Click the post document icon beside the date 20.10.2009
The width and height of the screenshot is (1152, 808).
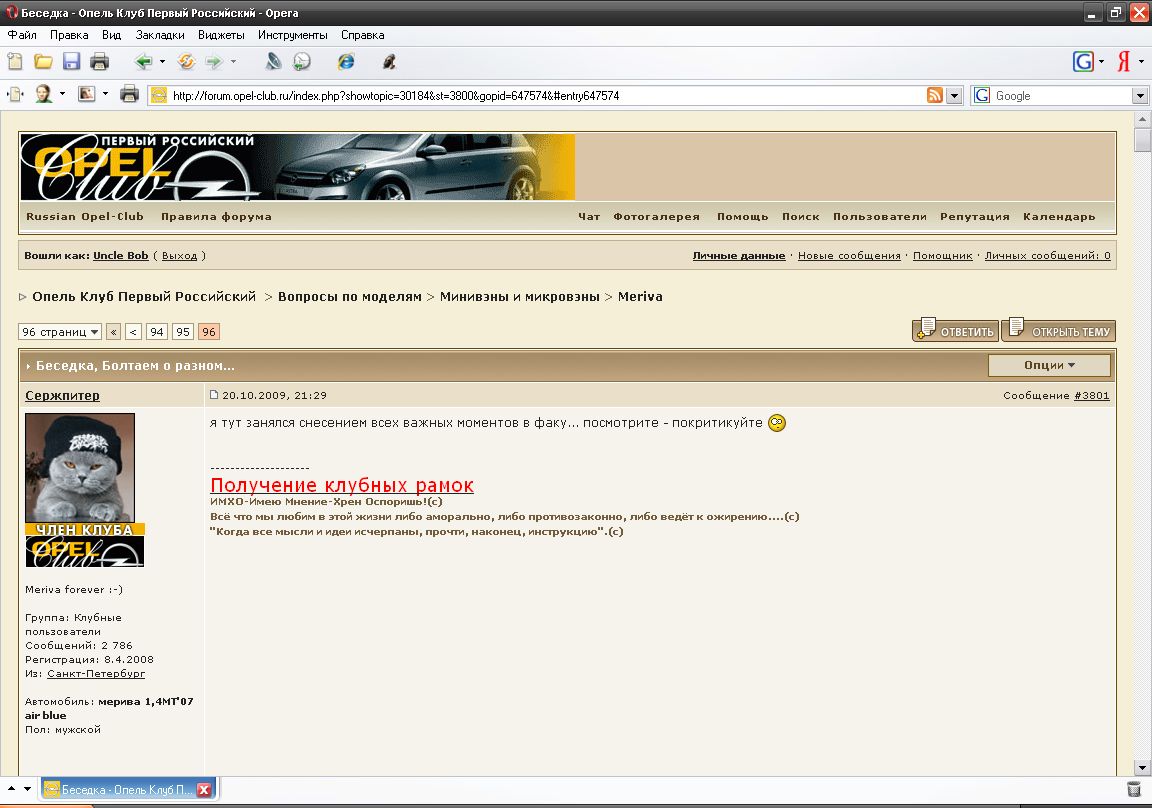214,395
